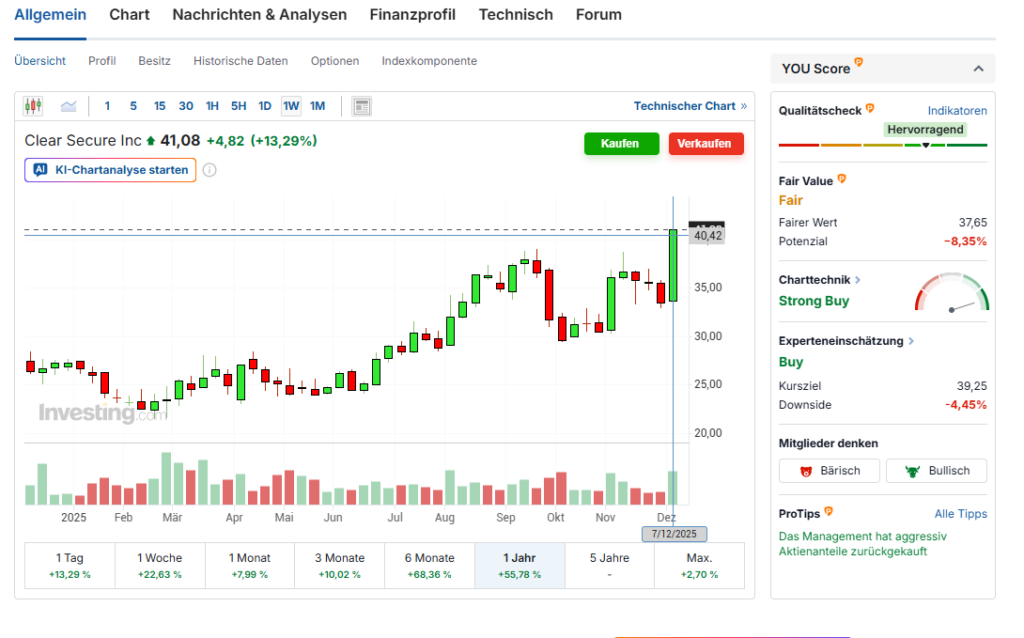Click the bear icon Bärisch button
1024x638 pixels.
pyautogui.click(x=829, y=471)
